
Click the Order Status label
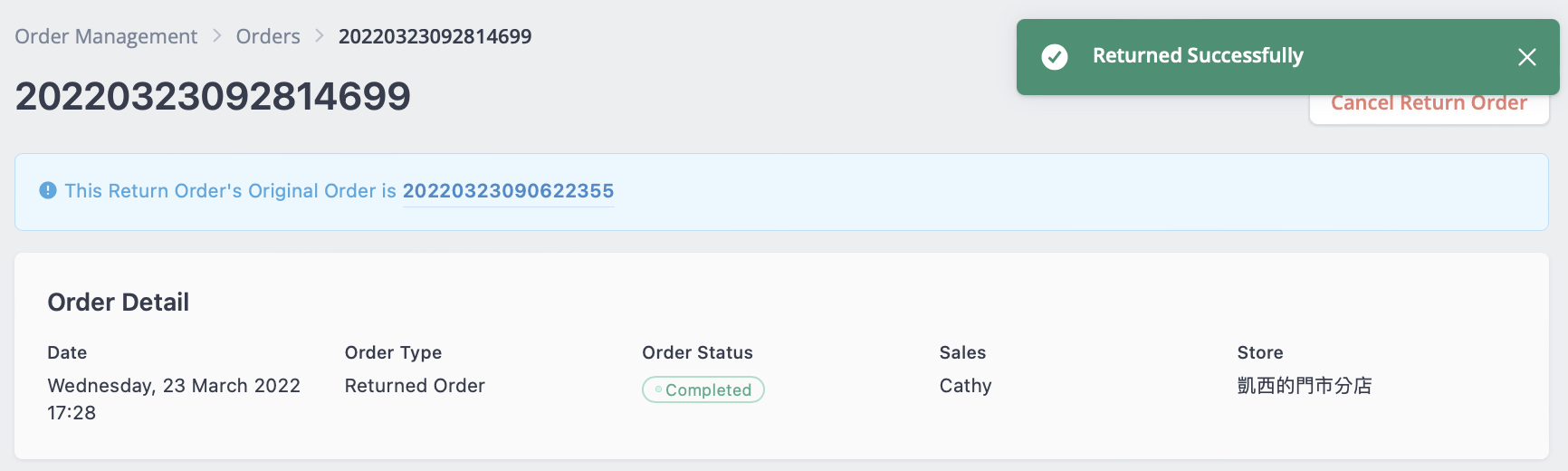click(x=697, y=352)
